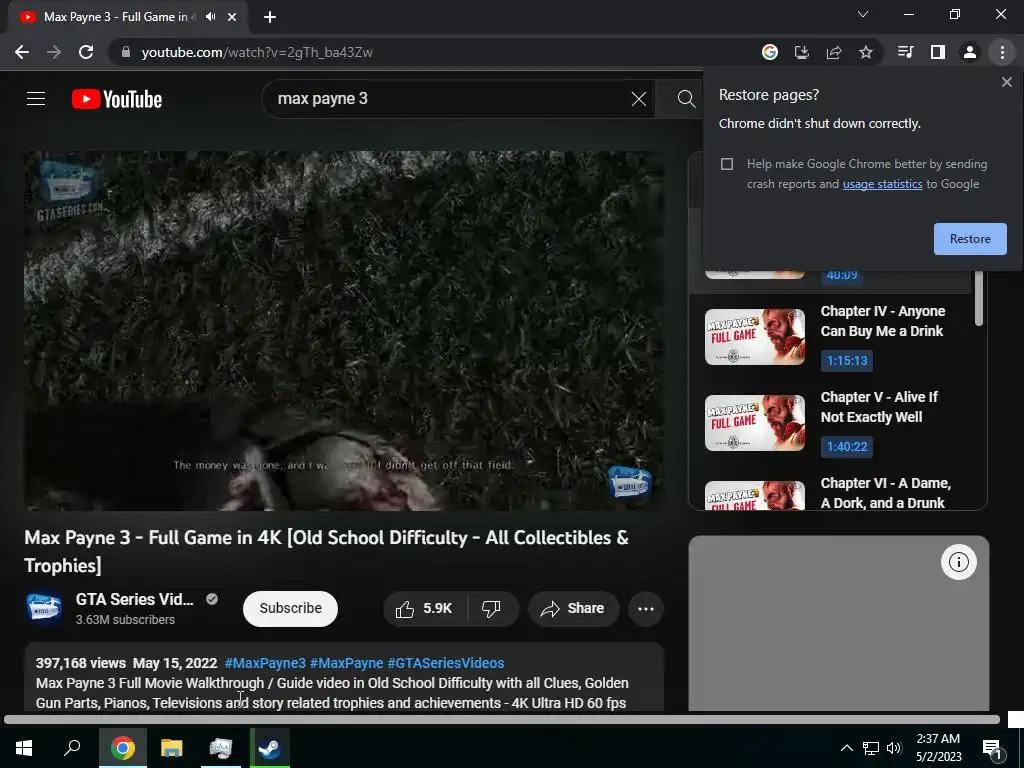Go back with the browser back arrow
The width and height of the screenshot is (1024, 768).
pos(22,52)
